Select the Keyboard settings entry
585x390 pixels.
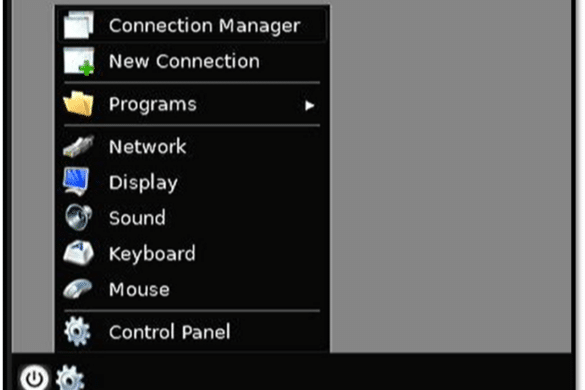point(192,253)
